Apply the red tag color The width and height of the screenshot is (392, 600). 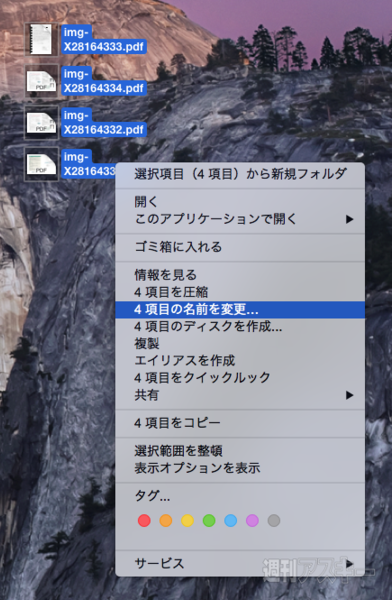(144, 520)
